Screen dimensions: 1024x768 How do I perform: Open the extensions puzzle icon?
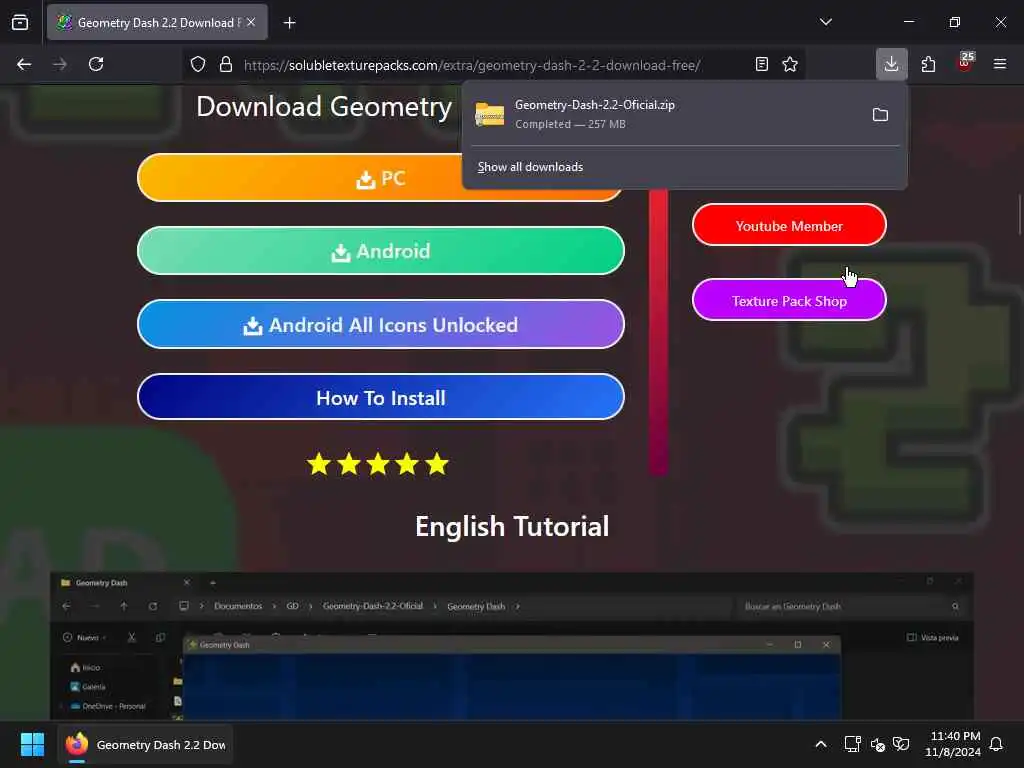pyautogui.click(x=928, y=64)
